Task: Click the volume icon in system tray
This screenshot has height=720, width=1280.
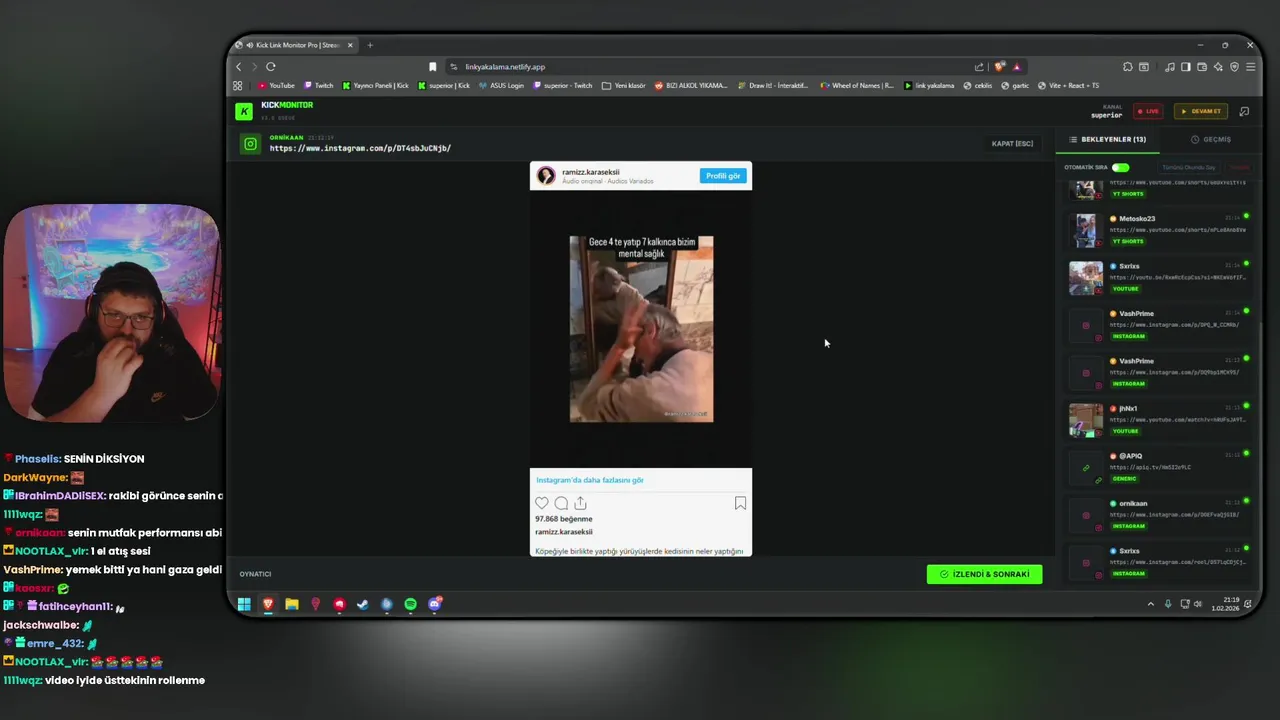Action: (x=1198, y=604)
